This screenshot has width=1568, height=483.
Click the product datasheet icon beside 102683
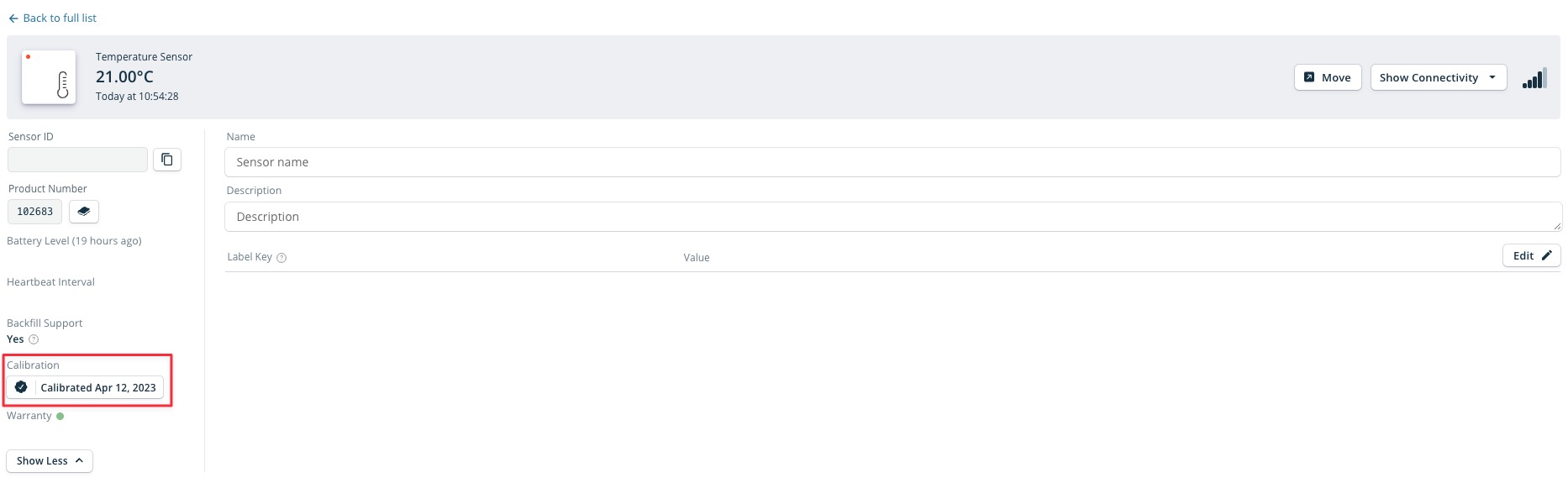(x=84, y=212)
